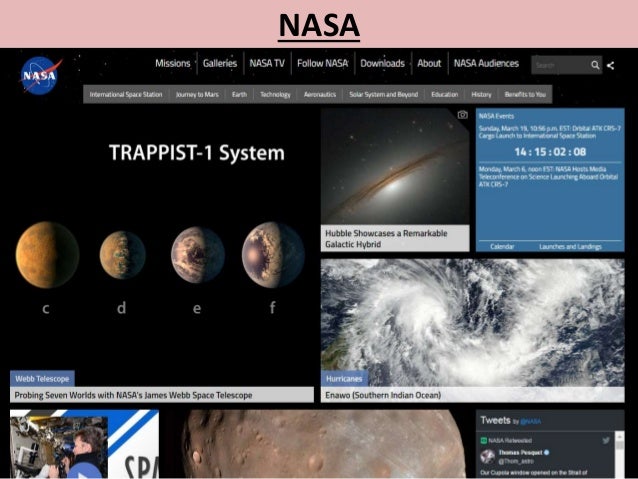Select Journey to Mars topic

point(197,94)
